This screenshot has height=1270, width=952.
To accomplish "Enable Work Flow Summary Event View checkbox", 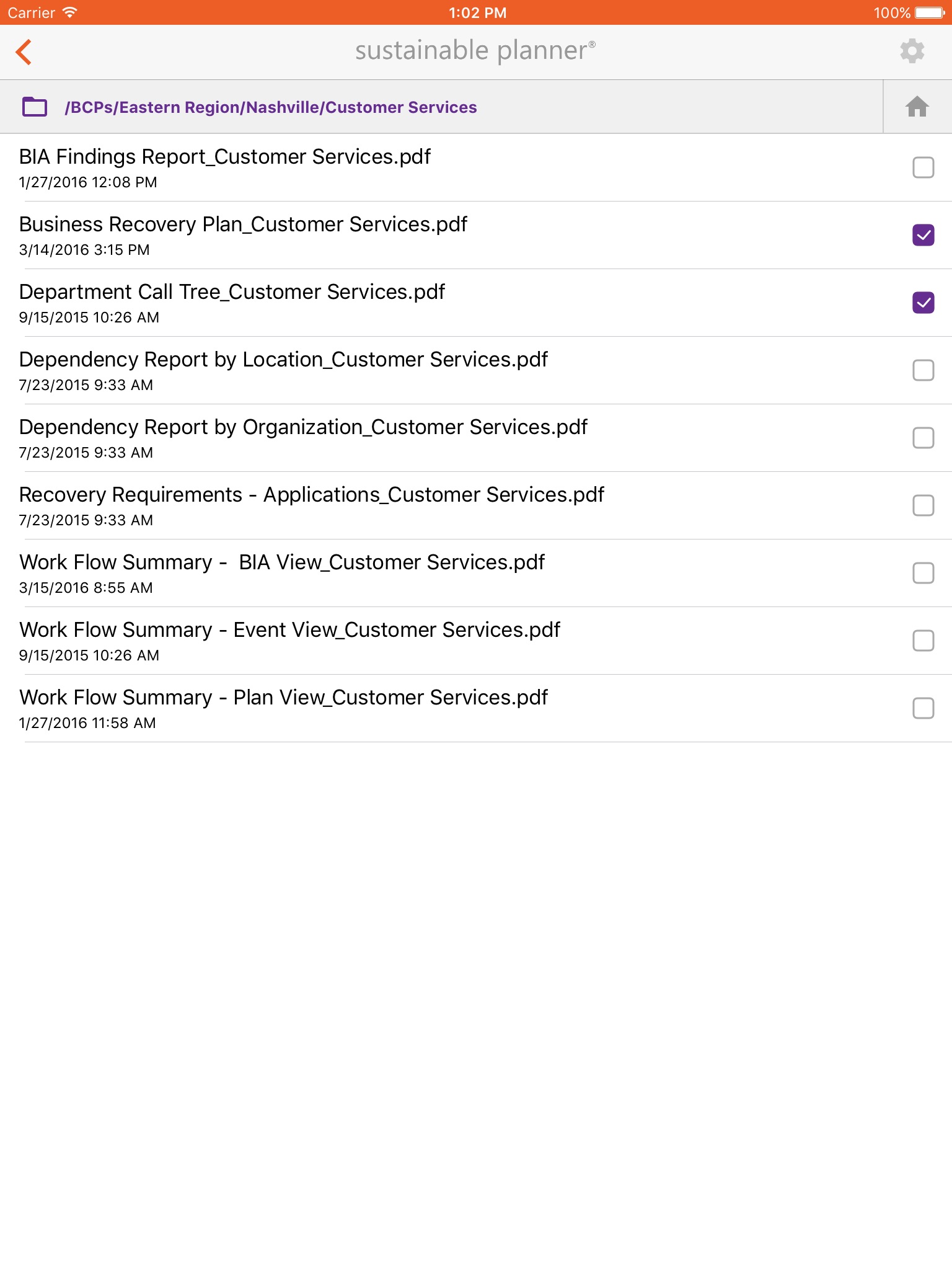I will click(x=923, y=641).
